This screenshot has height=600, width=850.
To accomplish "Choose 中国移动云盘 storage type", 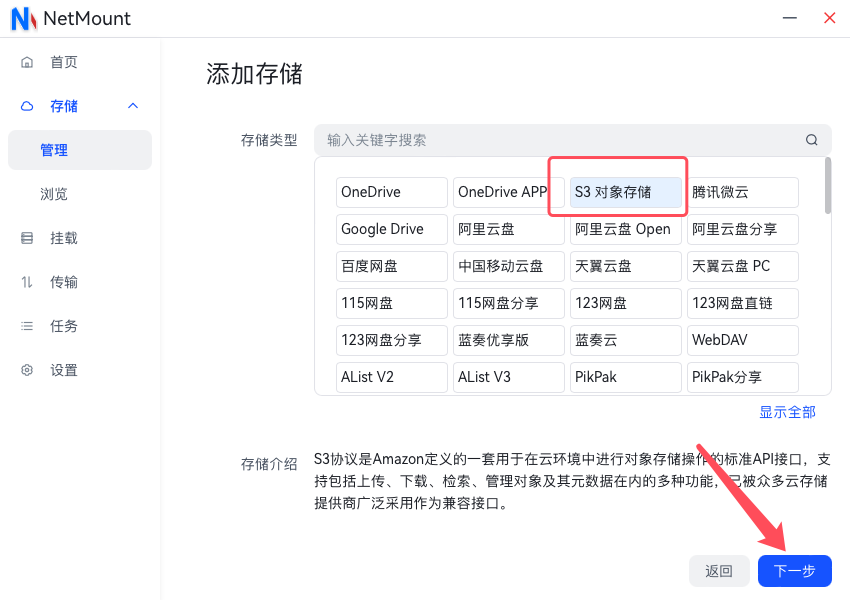I will tap(508, 266).
